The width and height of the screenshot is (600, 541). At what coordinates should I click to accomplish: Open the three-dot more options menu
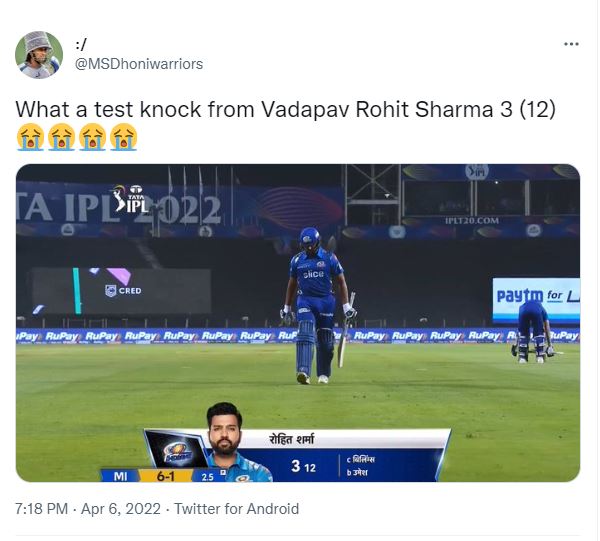point(571,44)
